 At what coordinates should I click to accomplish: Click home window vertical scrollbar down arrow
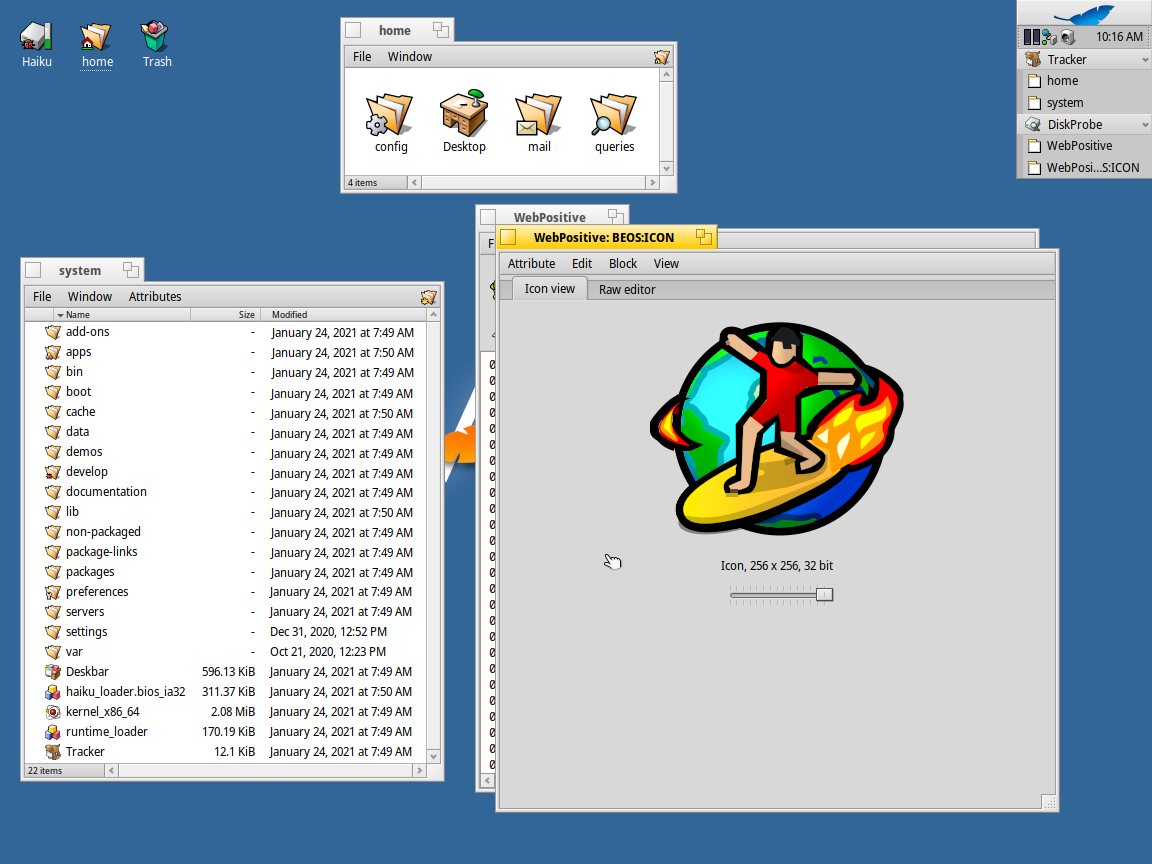[666, 168]
